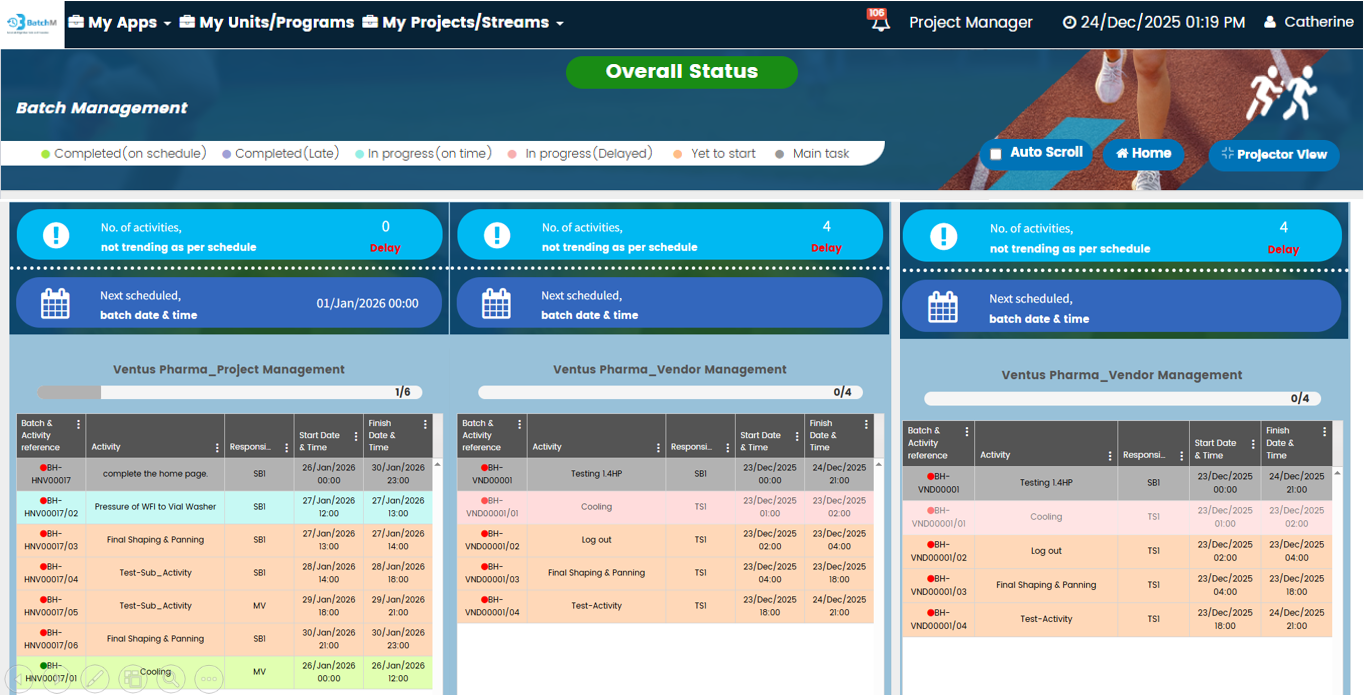Click calendar icon beside 01/Jan/2026 next scheduled date

tap(55, 304)
